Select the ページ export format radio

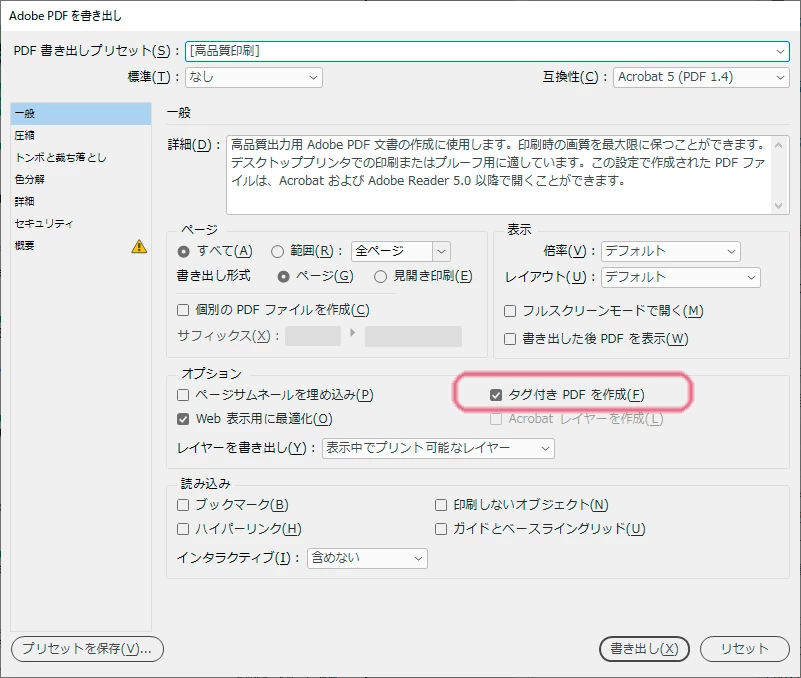pyautogui.click(x=283, y=277)
